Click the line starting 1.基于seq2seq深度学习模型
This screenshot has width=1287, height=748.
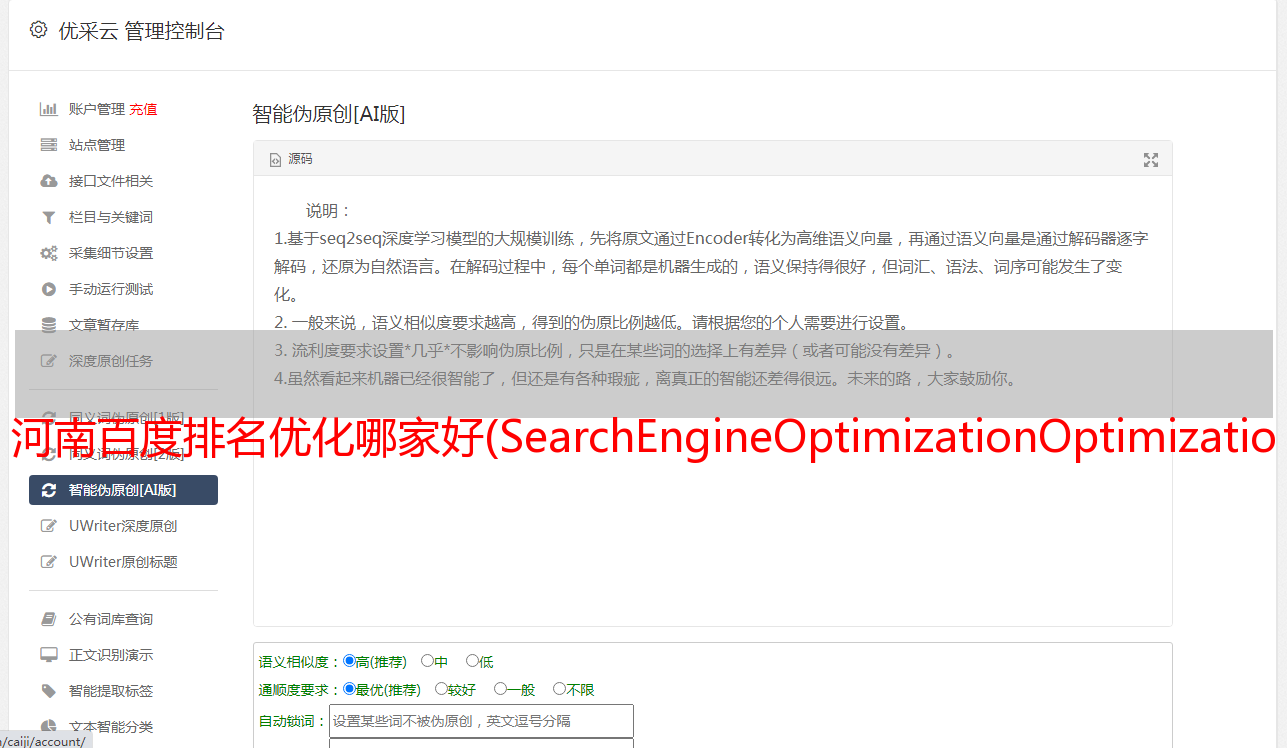(x=711, y=239)
